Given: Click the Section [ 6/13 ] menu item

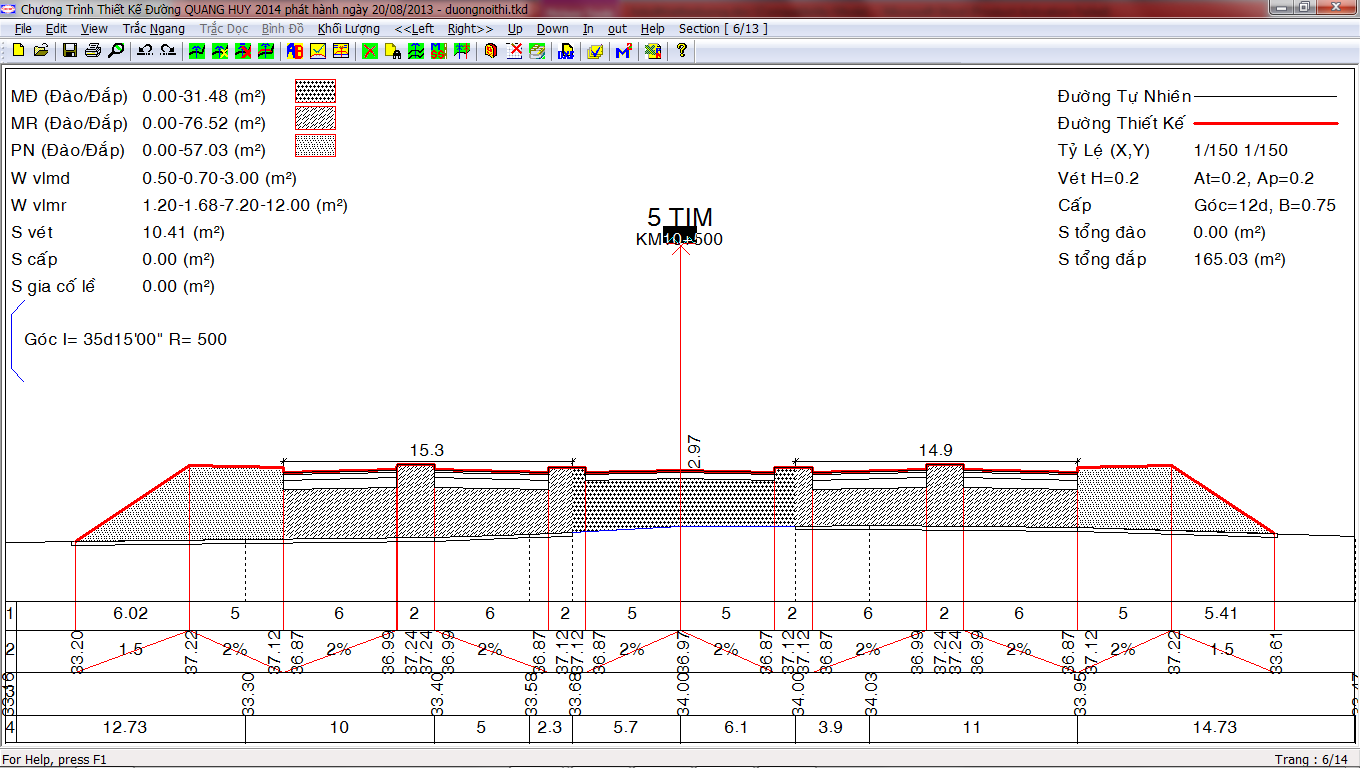Looking at the screenshot, I should [x=723, y=29].
